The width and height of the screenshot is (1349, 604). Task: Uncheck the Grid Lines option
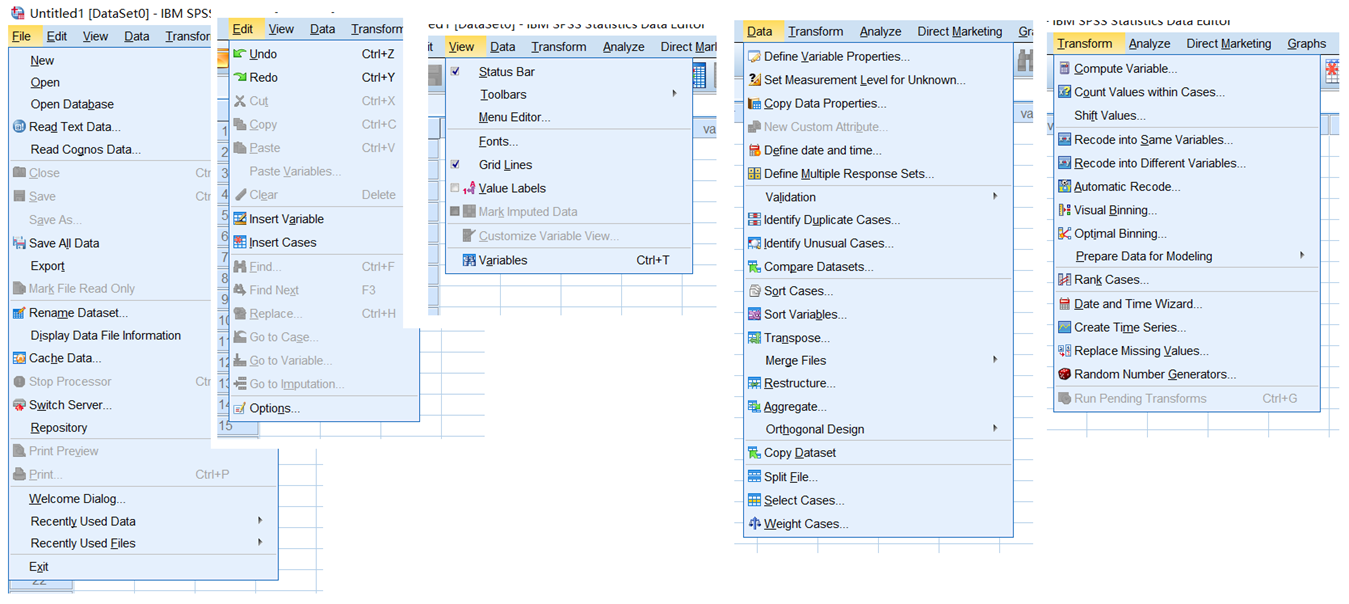pyautogui.click(x=456, y=165)
